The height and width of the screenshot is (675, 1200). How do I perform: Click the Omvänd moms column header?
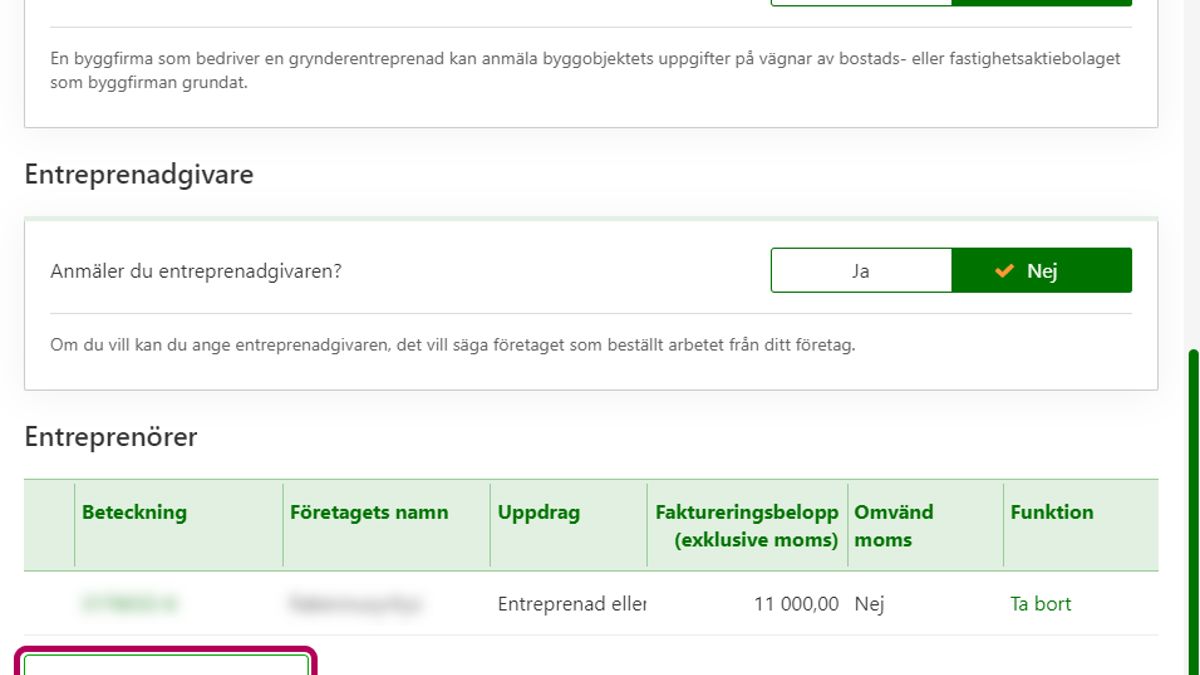pyautogui.click(x=893, y=525)
